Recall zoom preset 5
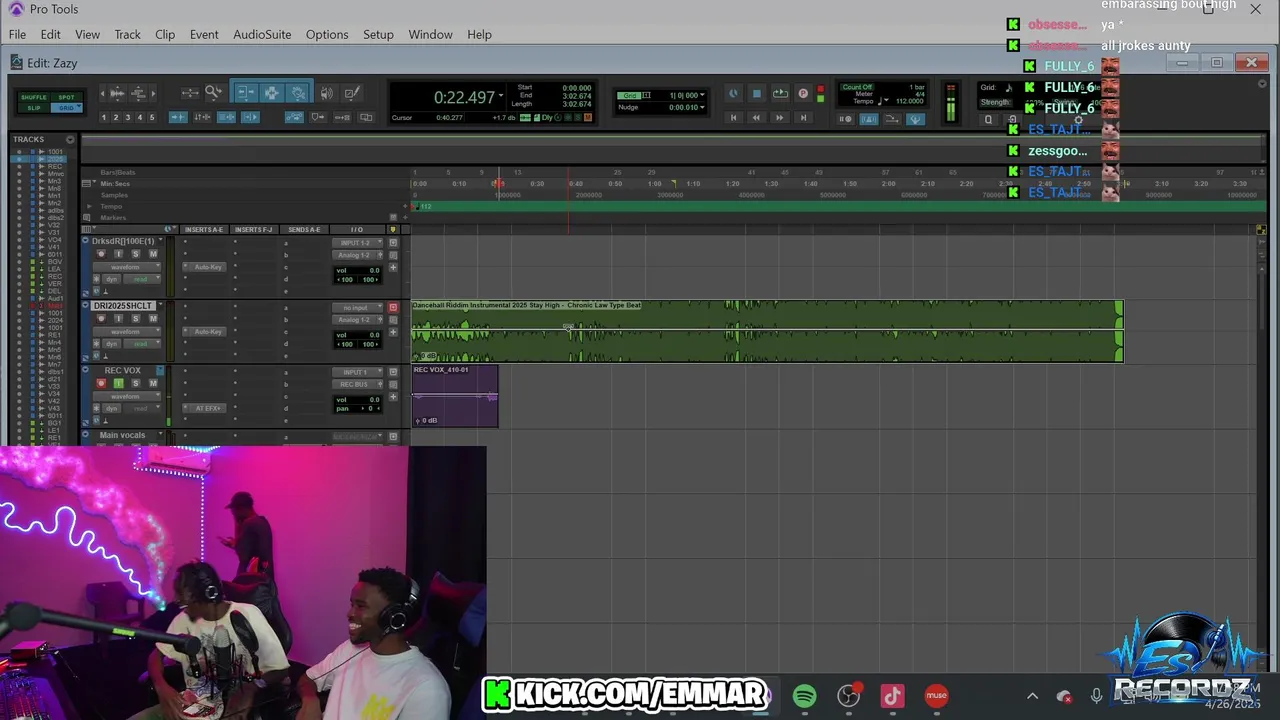The image size is (1280, 720). point(152,117)
